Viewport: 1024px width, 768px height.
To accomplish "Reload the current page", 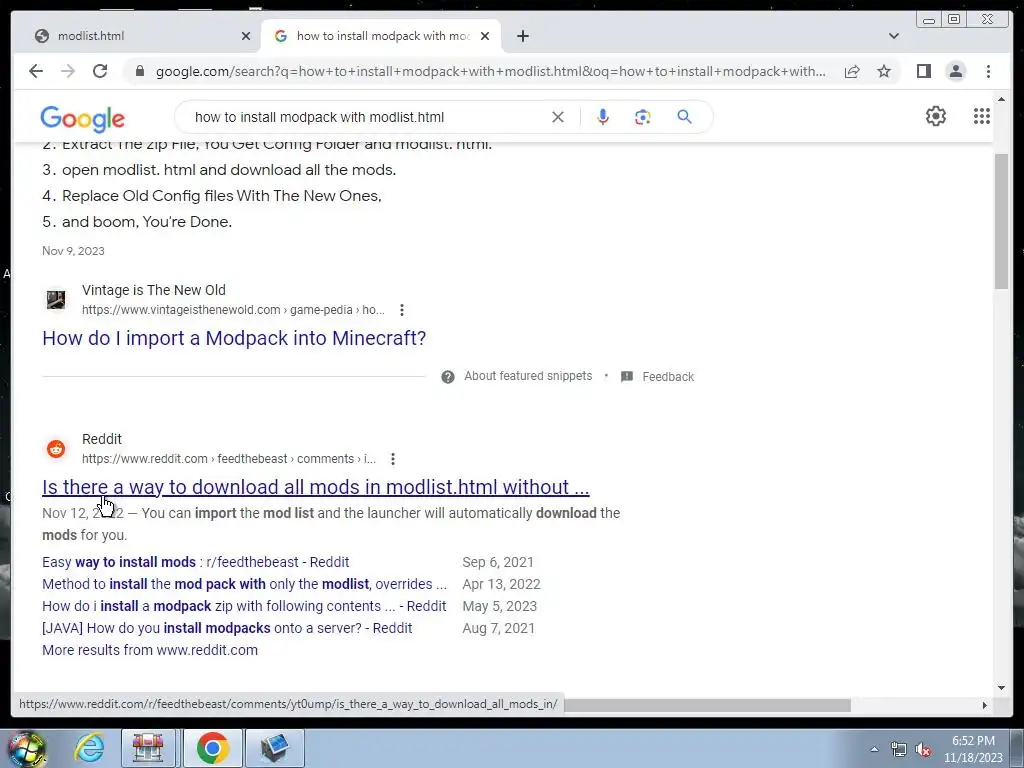I will click(100, 71).
